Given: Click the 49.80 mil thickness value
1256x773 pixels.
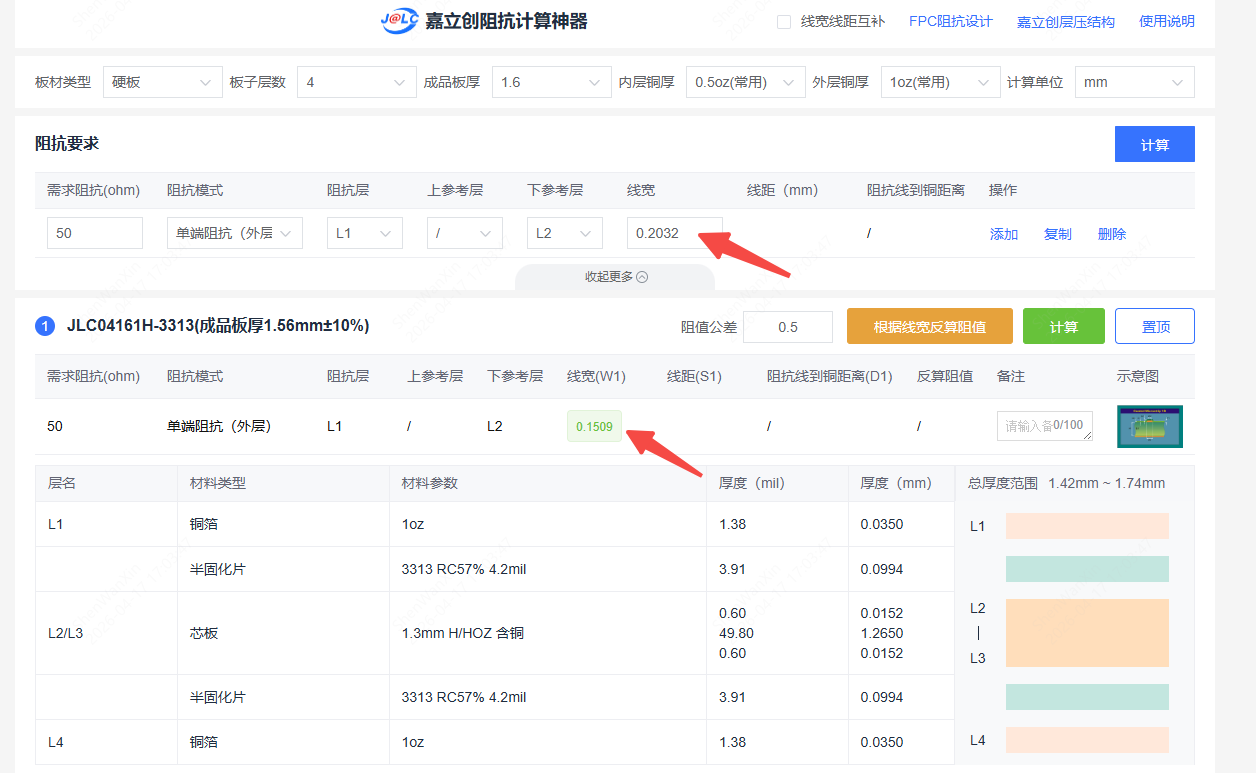Looking at the screenshot, I should pos(736,633).
